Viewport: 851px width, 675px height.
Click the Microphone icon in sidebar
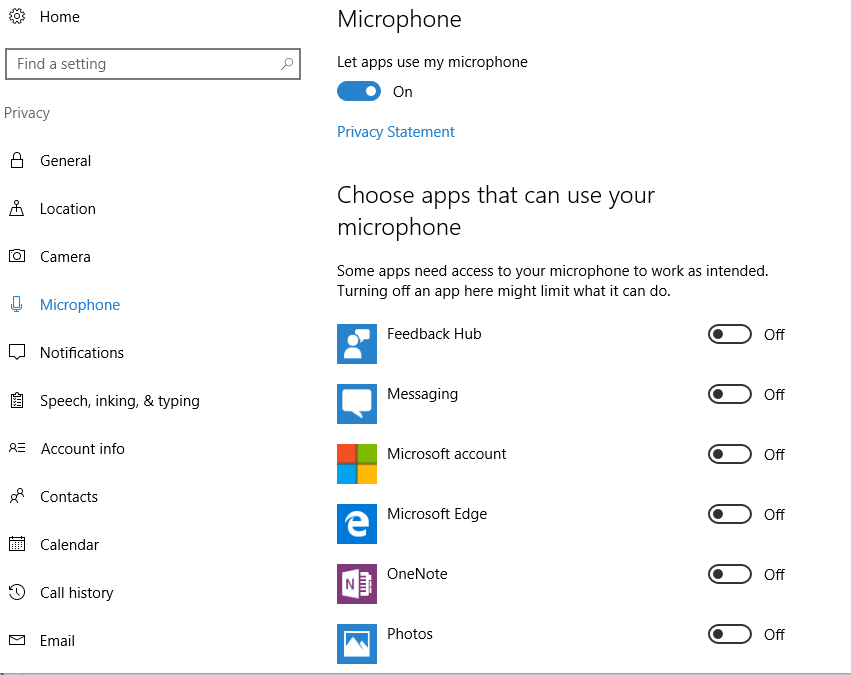(x=17, y=304)
